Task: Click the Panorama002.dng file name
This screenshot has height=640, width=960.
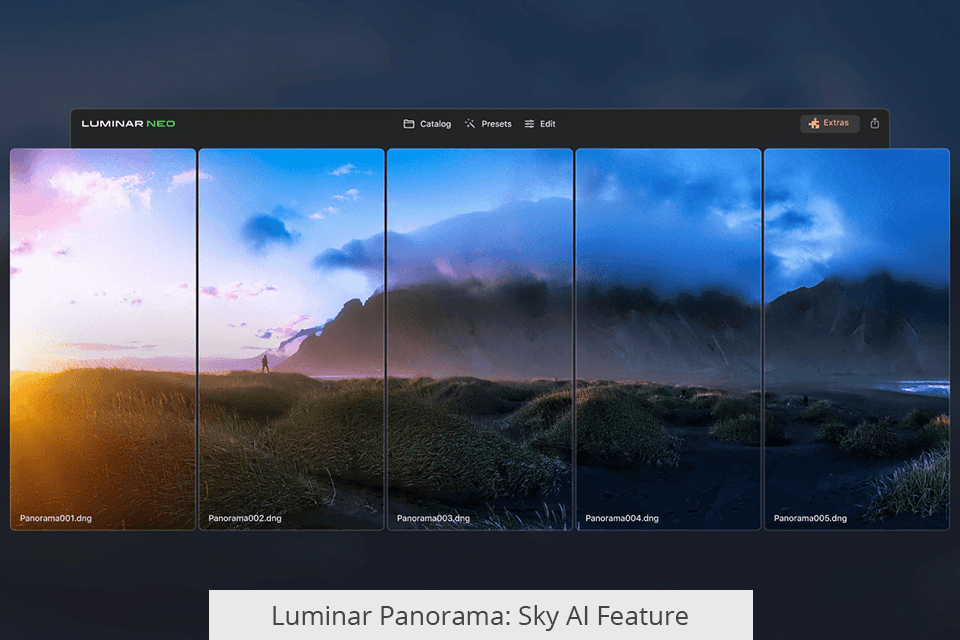Action: coord(245,518)
